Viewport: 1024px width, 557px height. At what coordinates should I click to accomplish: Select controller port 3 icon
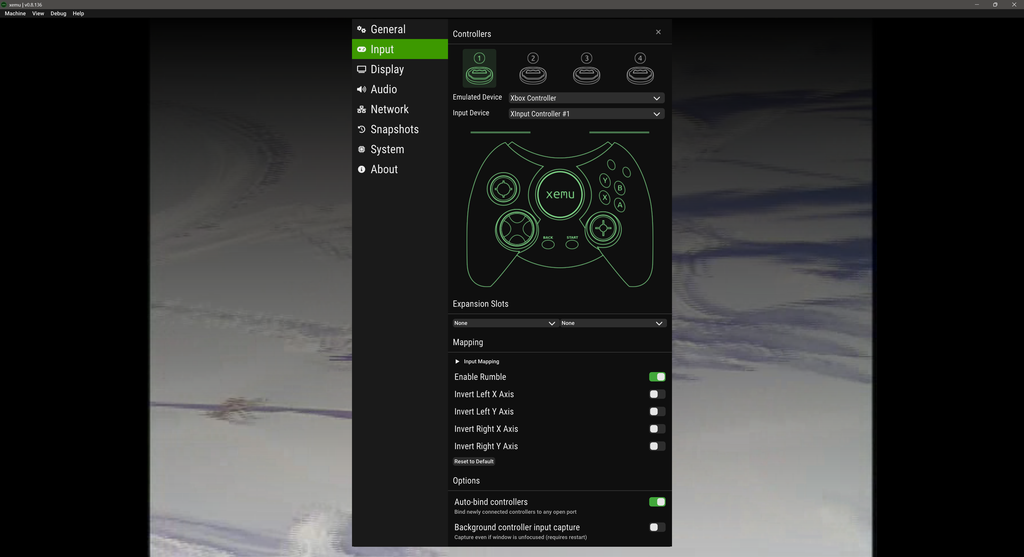[x=586, y=68]
